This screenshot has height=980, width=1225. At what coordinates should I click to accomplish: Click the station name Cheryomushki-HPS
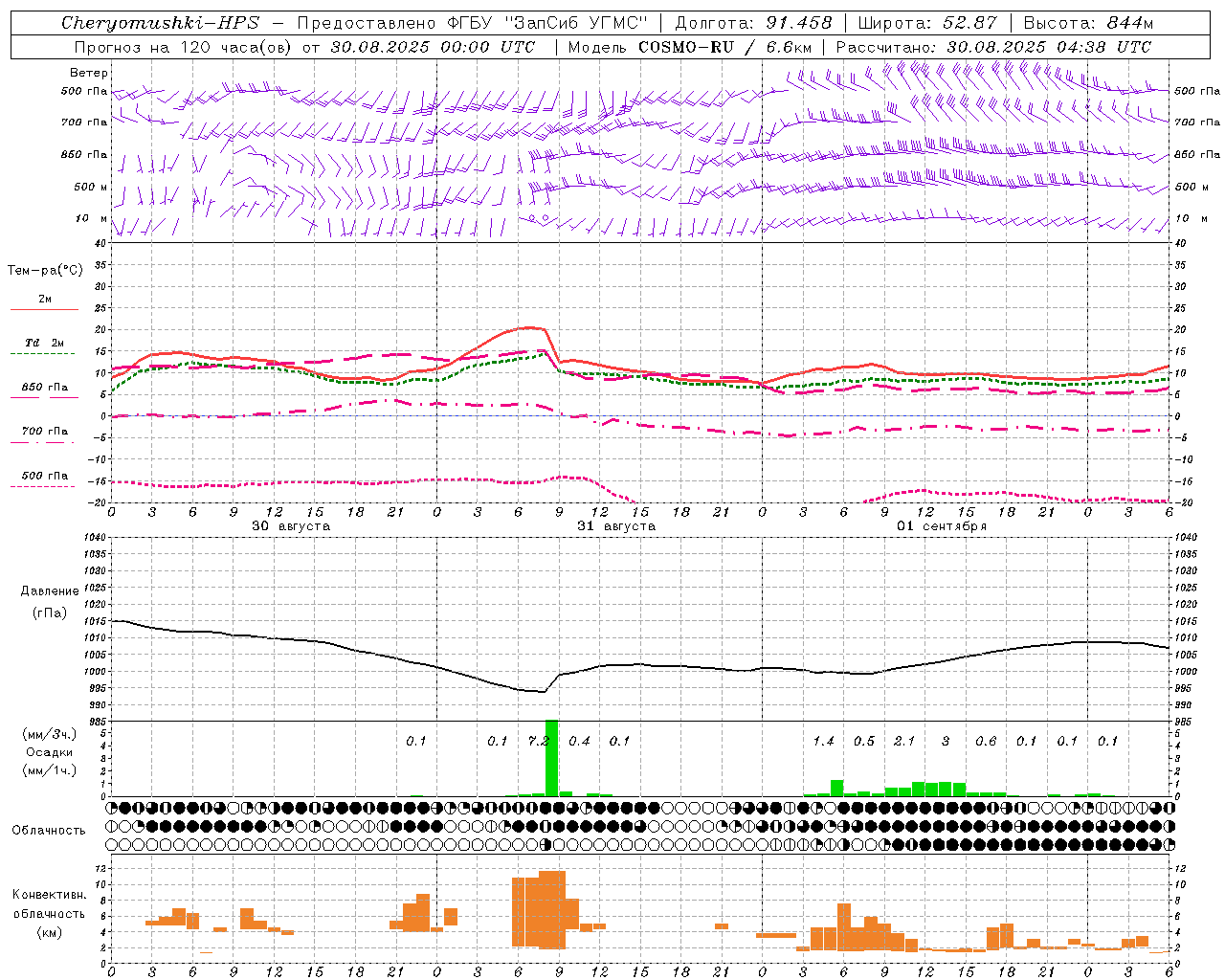click(x=160, y=23)
